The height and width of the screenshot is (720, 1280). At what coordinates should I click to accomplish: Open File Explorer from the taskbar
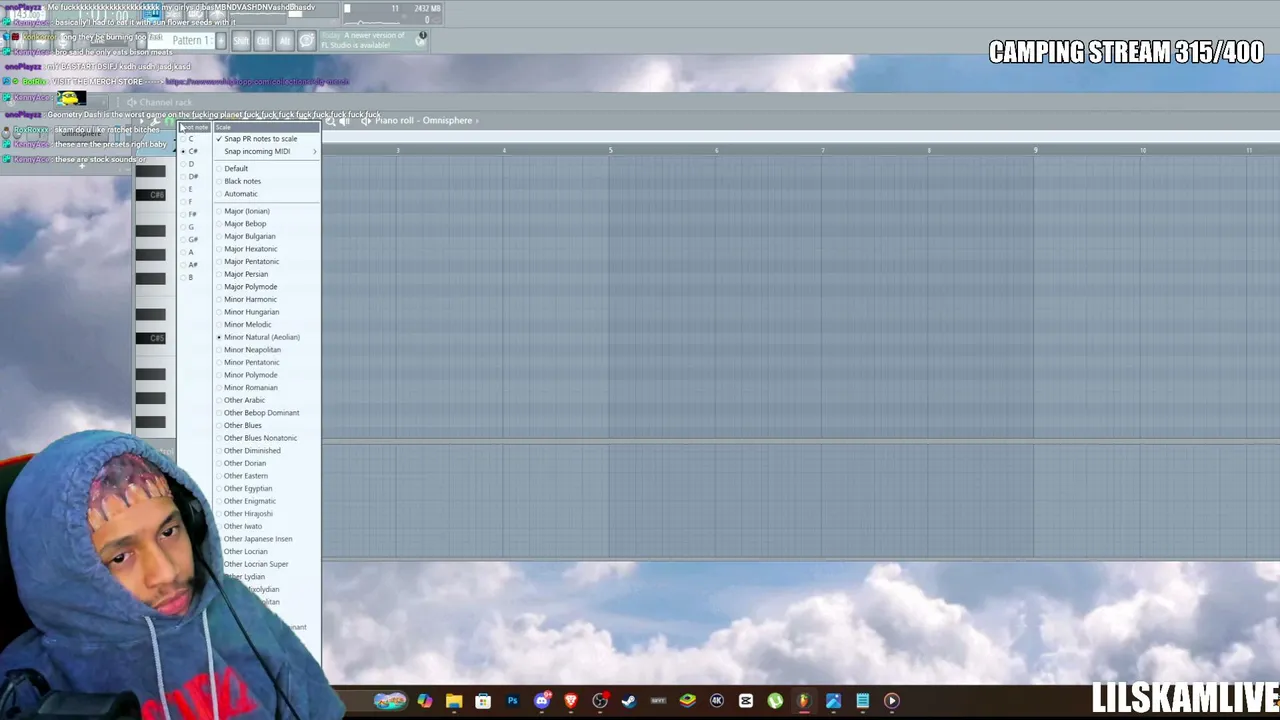[x=454, y=701]
